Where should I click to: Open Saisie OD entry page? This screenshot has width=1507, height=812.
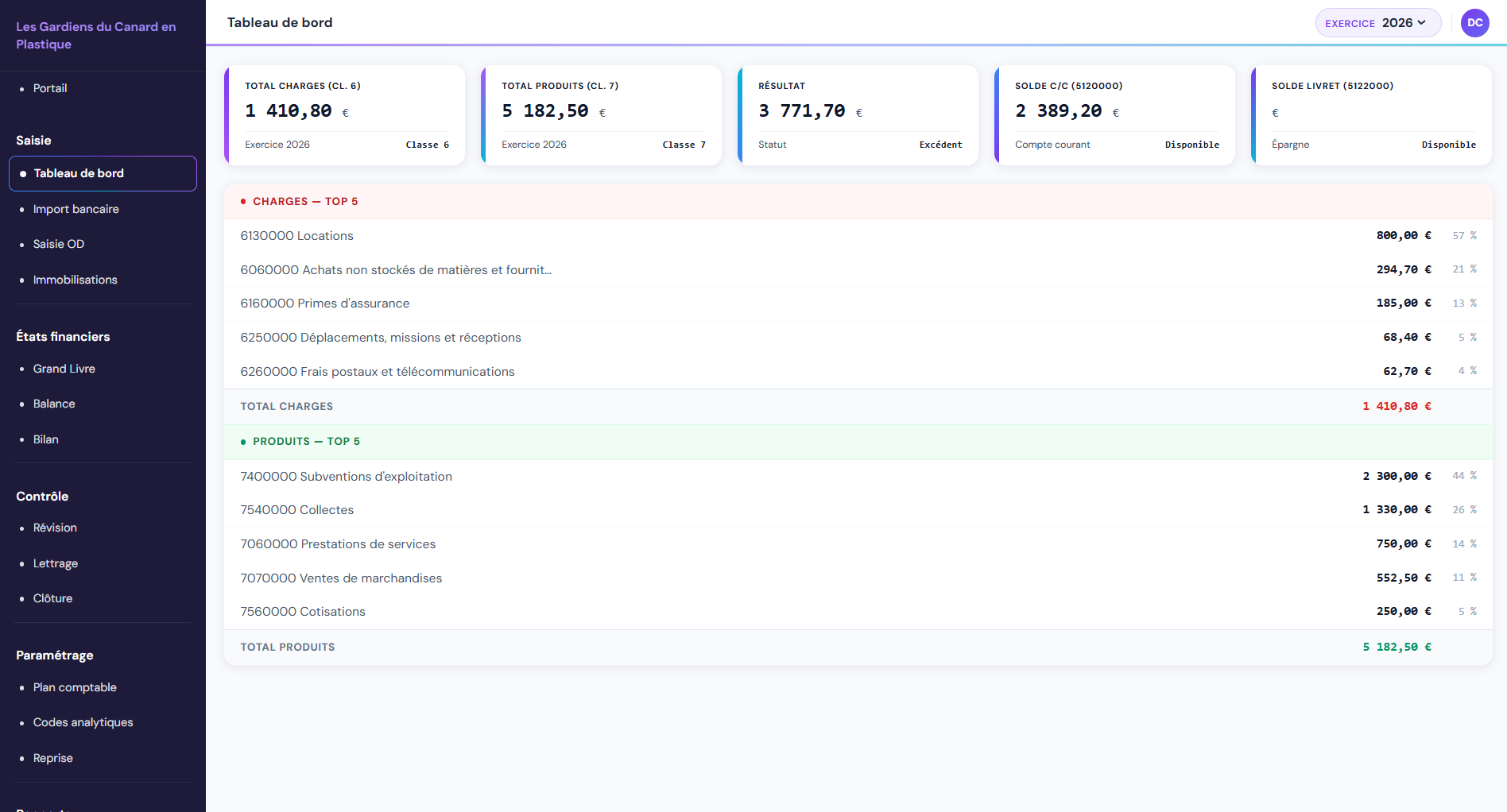pyautogui.click(x=59, y=244)
